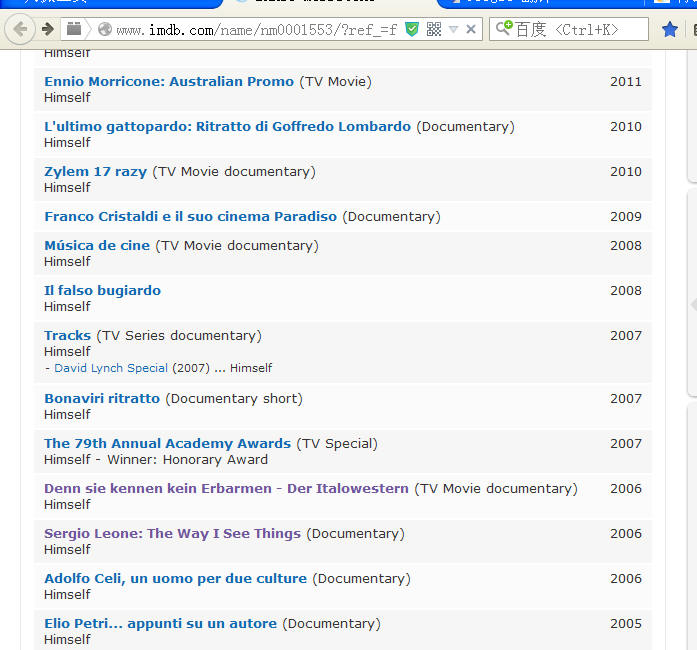Open the Música de cine link
This screenshot has width=697, height=650.
point(97,246)
